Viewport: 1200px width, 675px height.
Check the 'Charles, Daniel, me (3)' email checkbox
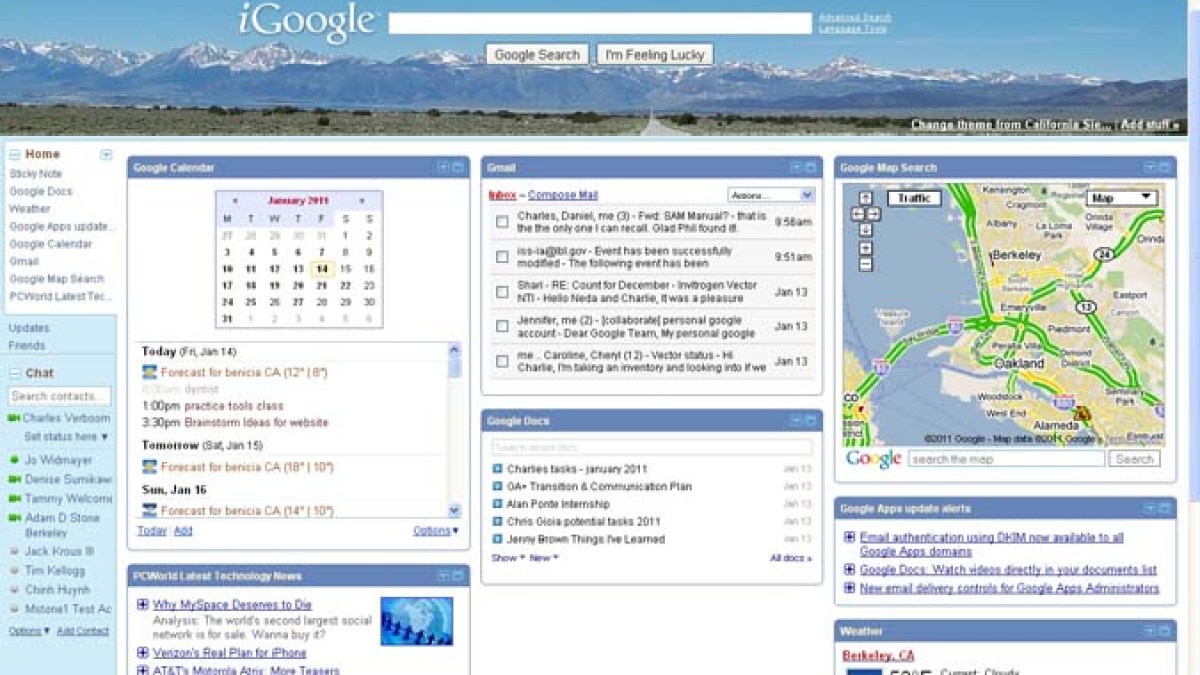pos(502,222)
